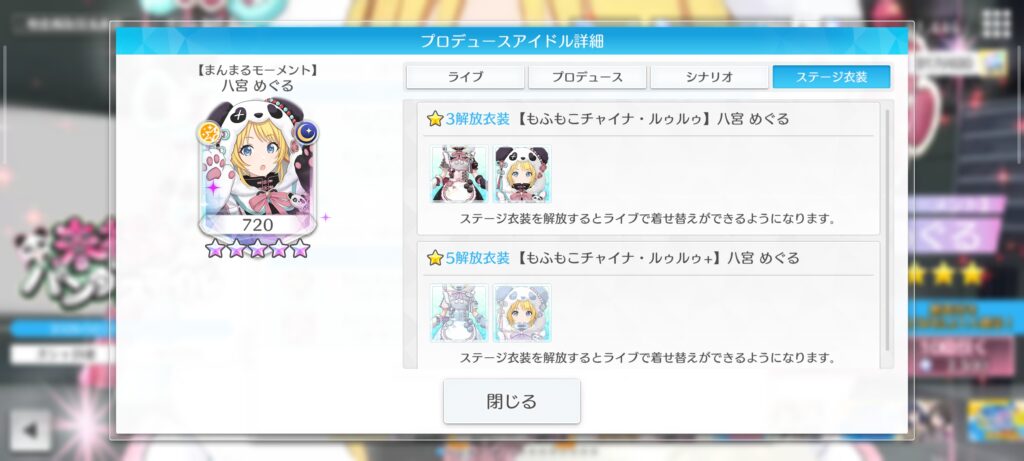Tap the Meguru panda idol card portrait
Viewport: 1024px width, 461px height.
tap(258, 167)
